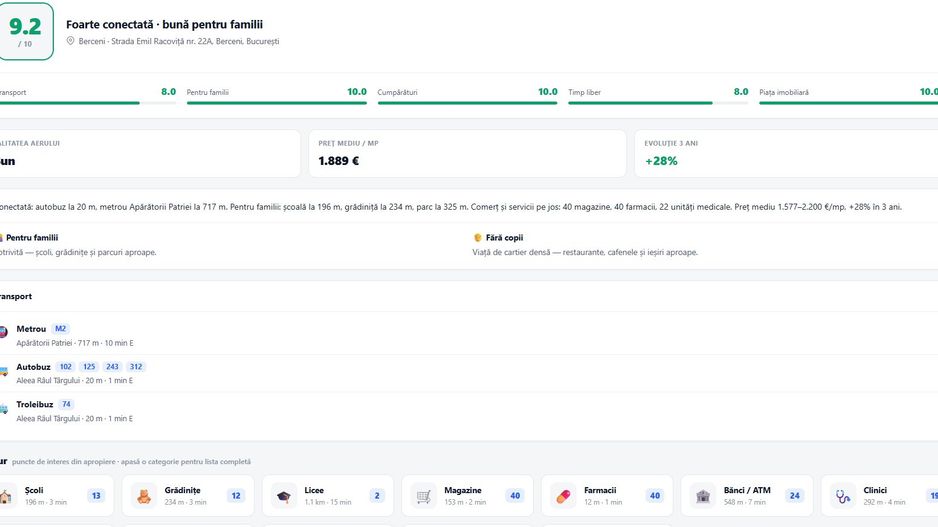938x527 pixels.
Task: Select bus line 243 badge
Action: tap(112, 367)
